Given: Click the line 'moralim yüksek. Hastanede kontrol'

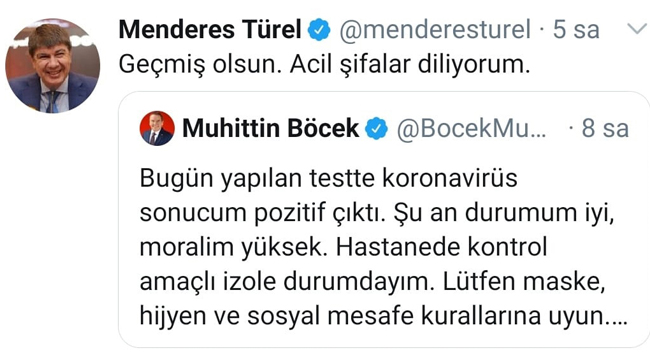Looking at the screenshot, I should pyautogui.click(x=344, y=248).
